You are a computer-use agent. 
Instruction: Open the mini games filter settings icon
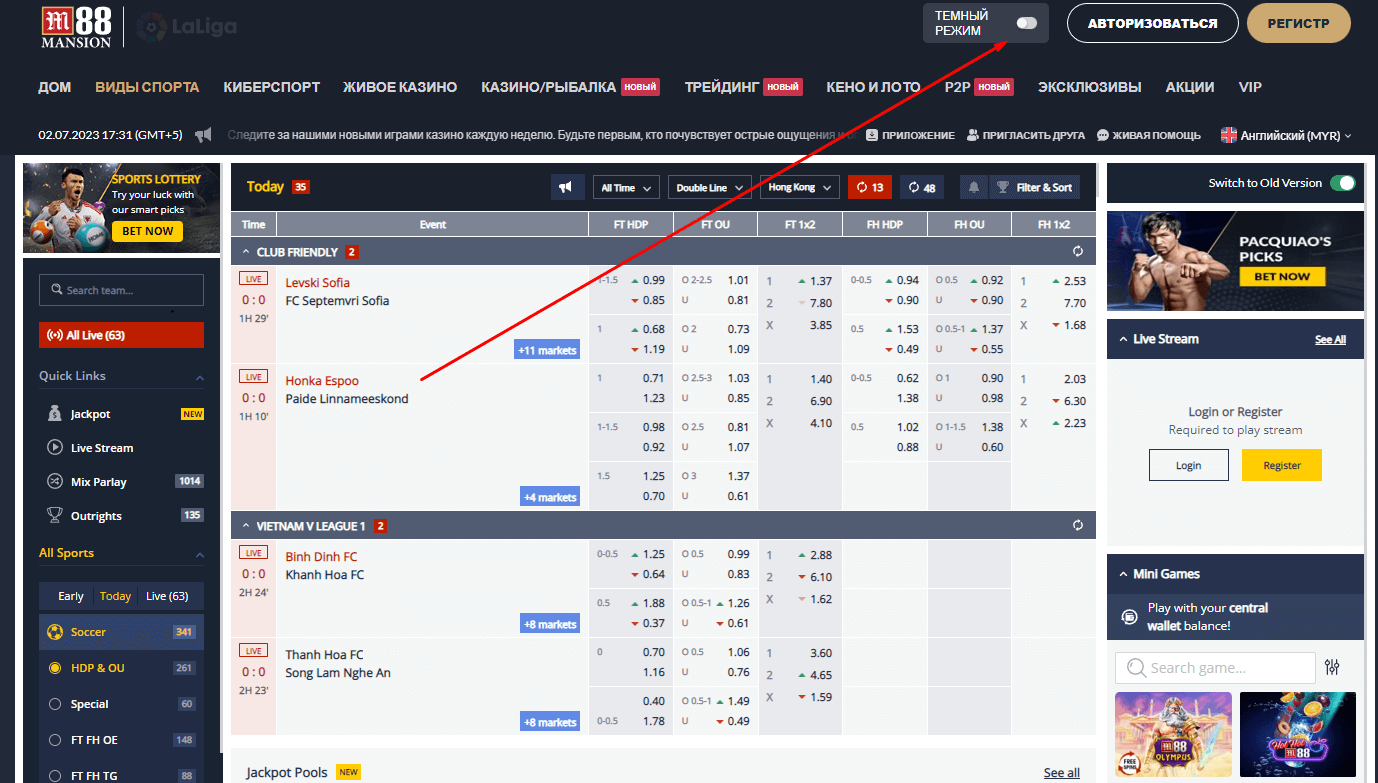pyautogui.click(x=1332, y=667)
